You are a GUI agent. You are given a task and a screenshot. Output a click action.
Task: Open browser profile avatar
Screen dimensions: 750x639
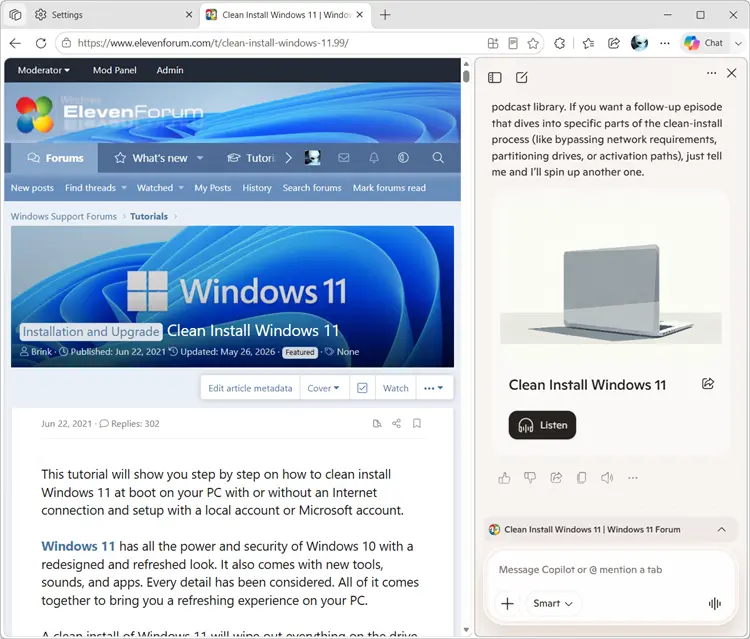[639, 43]
